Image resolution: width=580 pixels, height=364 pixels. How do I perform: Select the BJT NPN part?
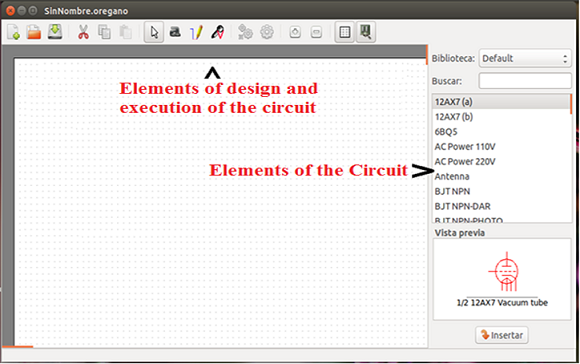[x=501, y=192]
